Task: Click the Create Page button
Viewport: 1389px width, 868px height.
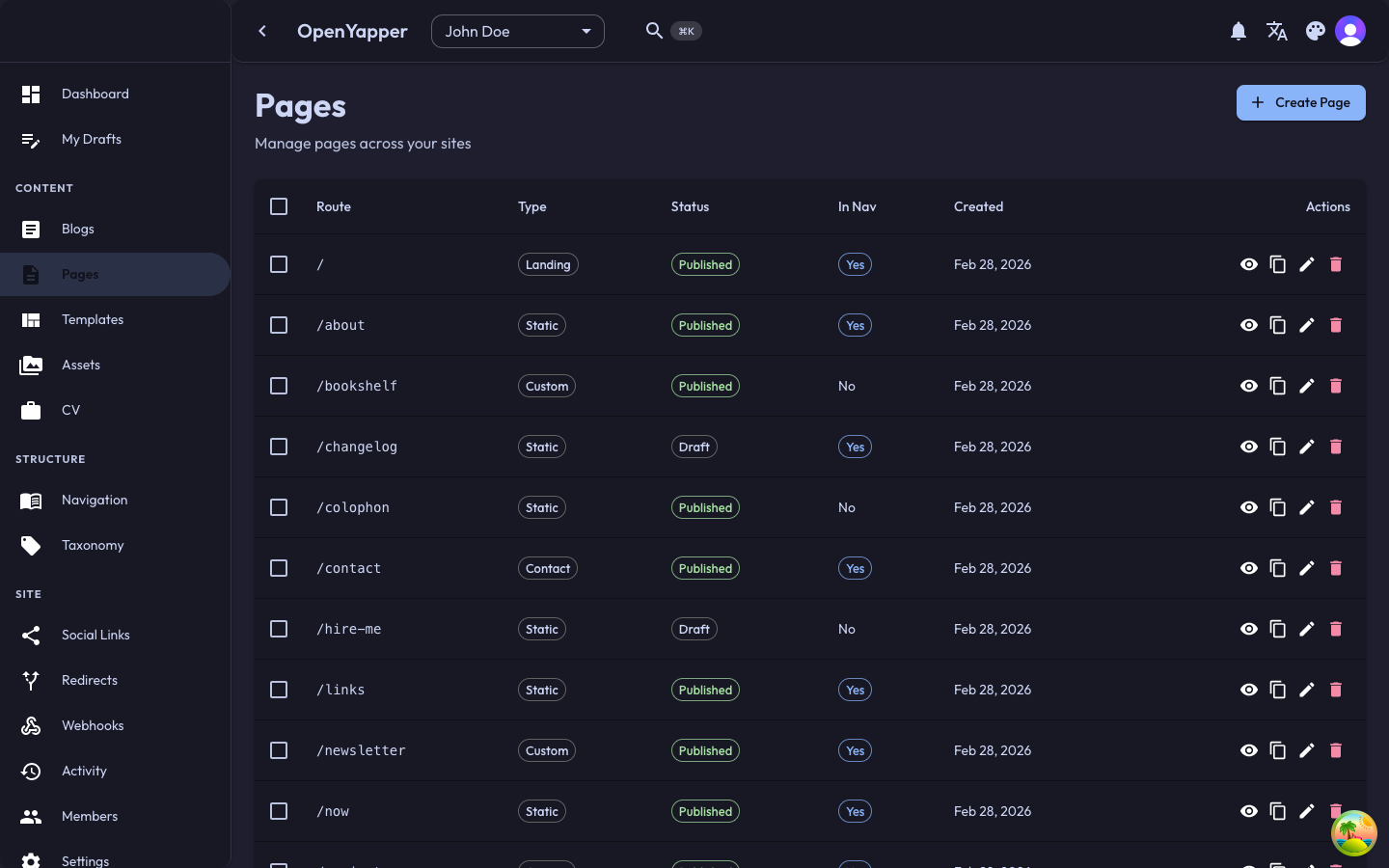Action: [x=1300, y=102]
